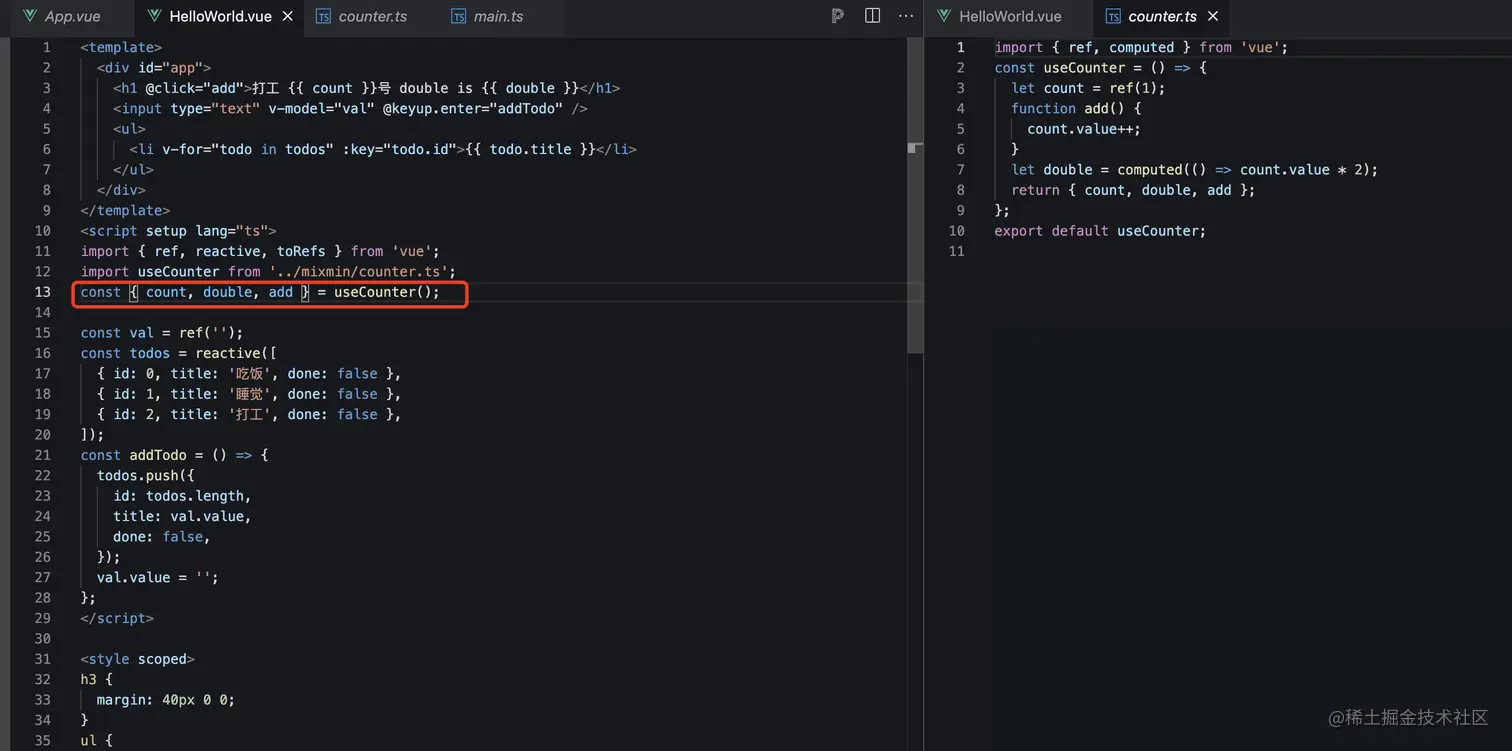Open the More Actions ellipsis menu
This screenshot has width=1512, height=751.
click(906, 16)
